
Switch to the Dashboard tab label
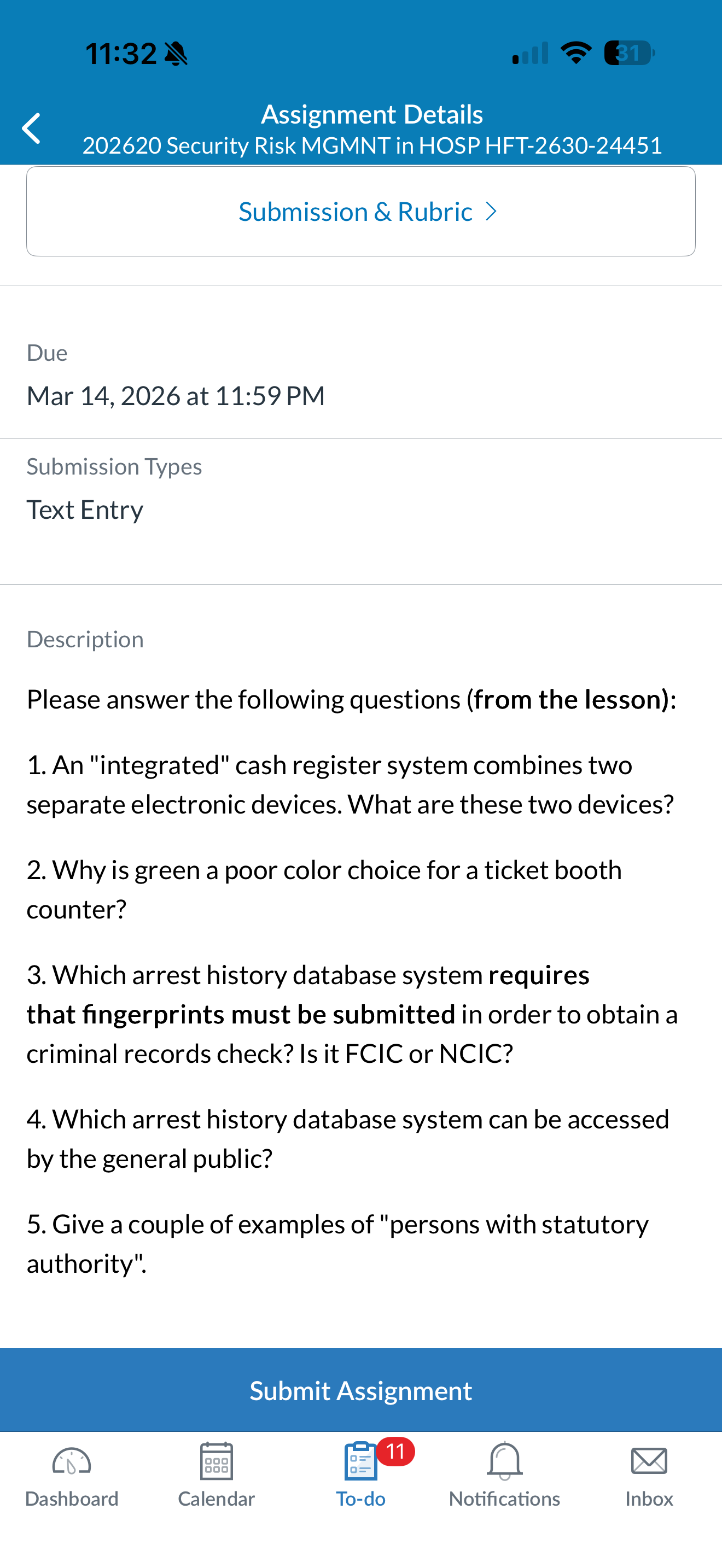click(x=72, y=1499)
